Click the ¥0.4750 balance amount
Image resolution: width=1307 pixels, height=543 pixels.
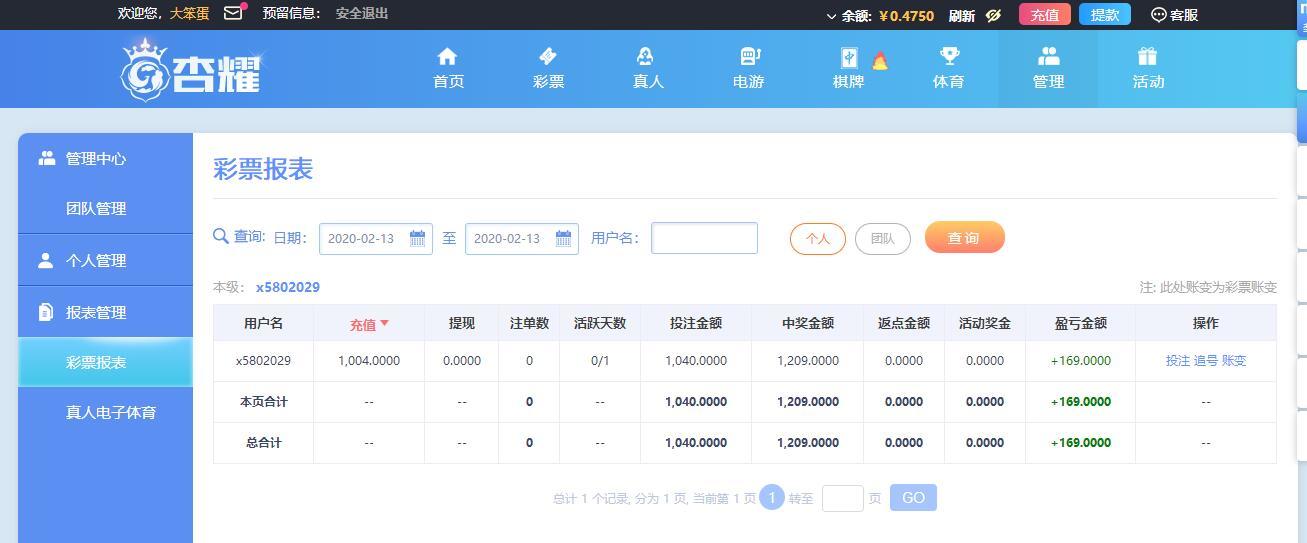906,16
